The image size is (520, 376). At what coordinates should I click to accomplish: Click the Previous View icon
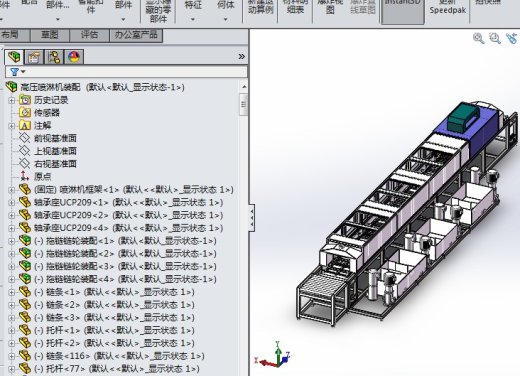point(512,39)
